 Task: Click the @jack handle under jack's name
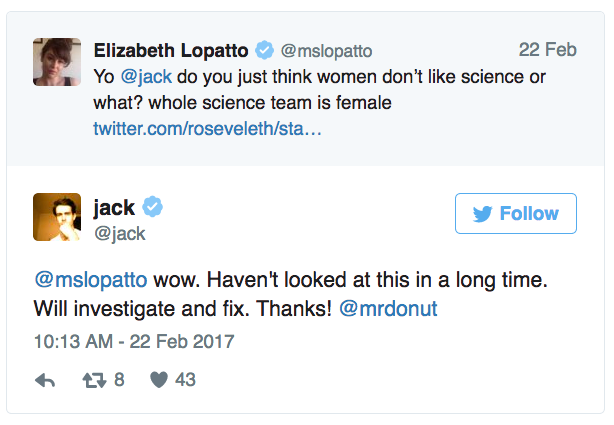120,234
